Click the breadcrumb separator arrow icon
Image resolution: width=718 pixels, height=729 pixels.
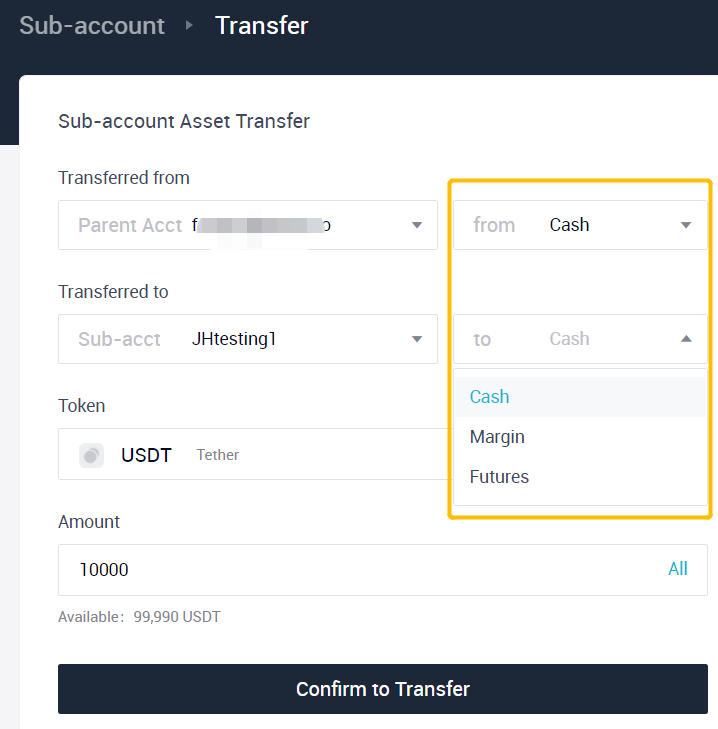tap(189, 26)
